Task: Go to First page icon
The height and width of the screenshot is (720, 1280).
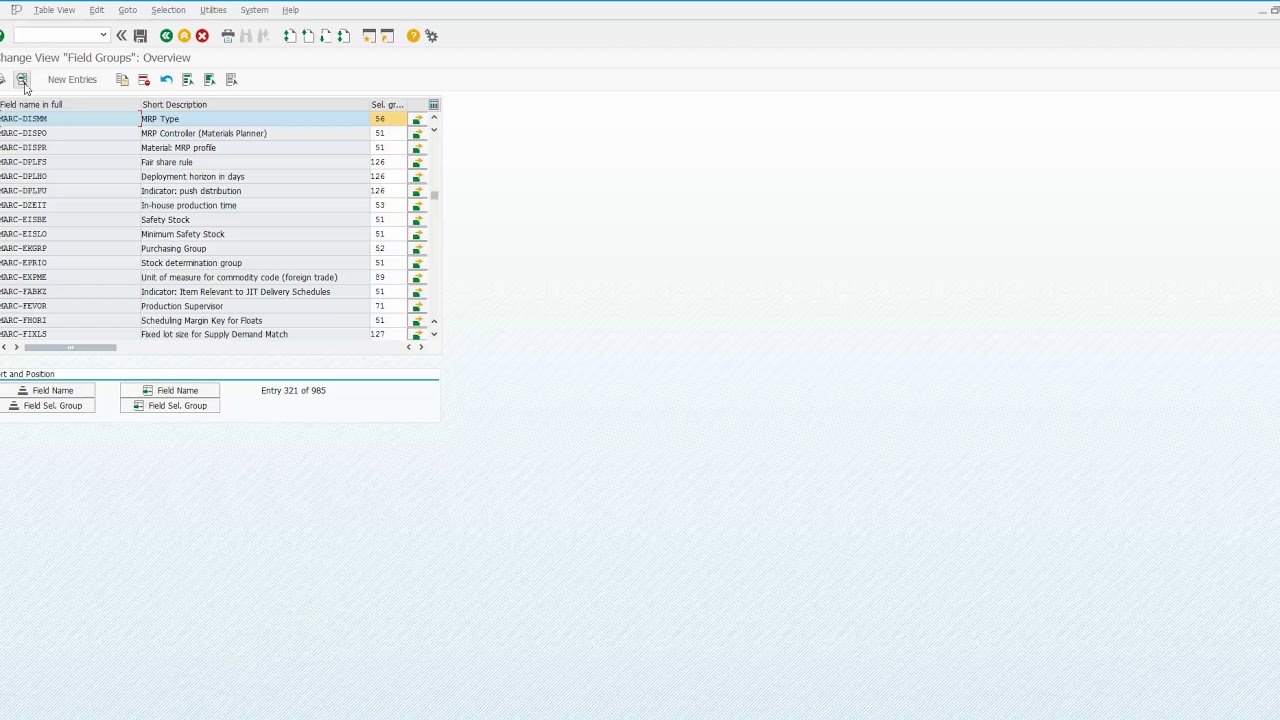Action: (290, 36)
